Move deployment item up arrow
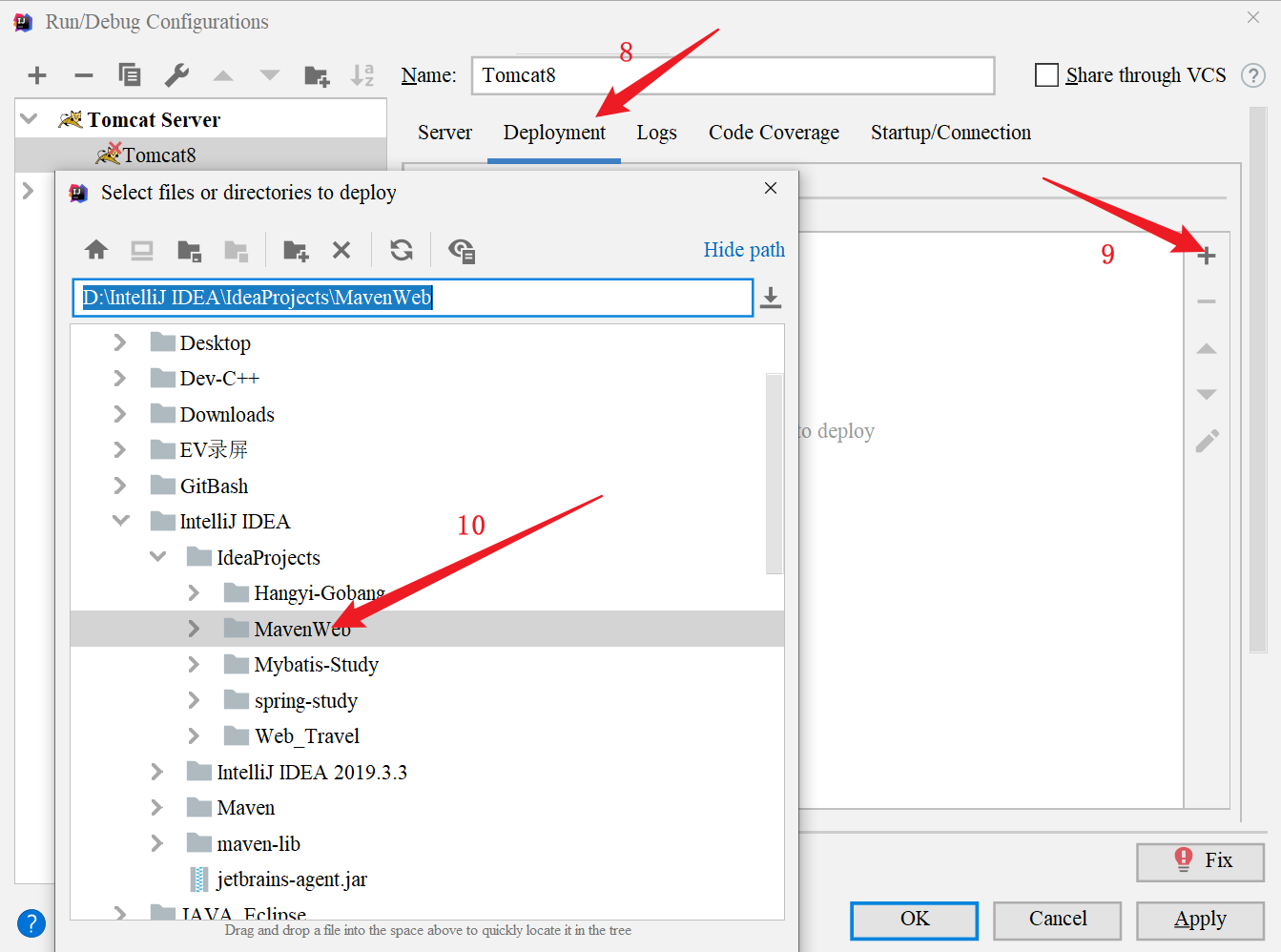The height and width of the screenshot is (952, 1281). [1207, 348]
